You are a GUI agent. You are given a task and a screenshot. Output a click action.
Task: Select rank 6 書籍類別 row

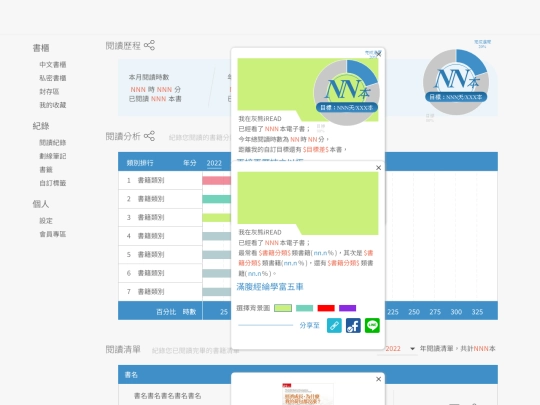(160, 273)
